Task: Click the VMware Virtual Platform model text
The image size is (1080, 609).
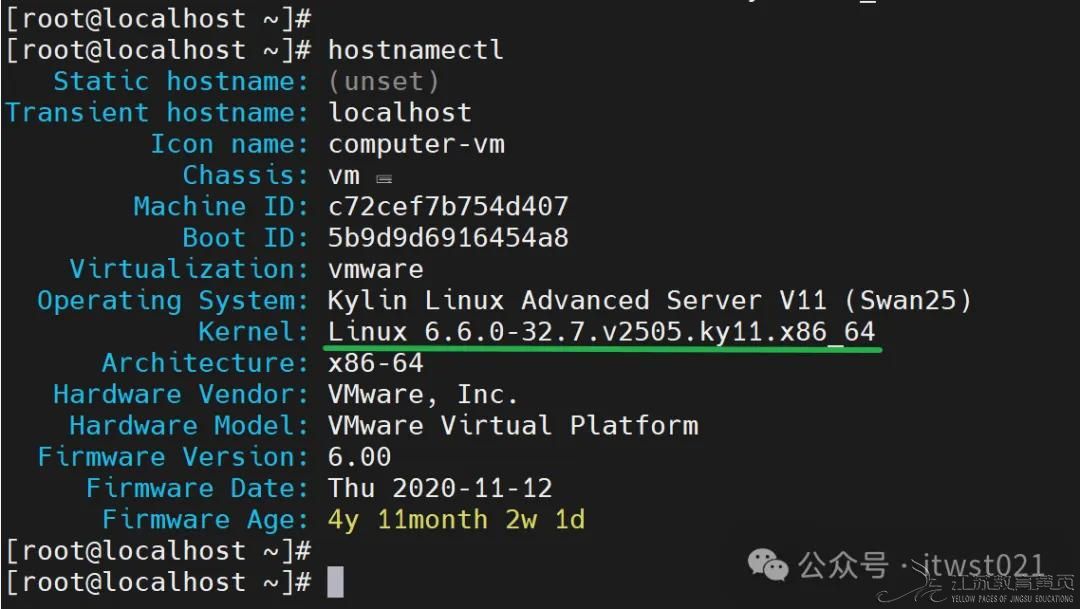Action: [x=513, y=425]
